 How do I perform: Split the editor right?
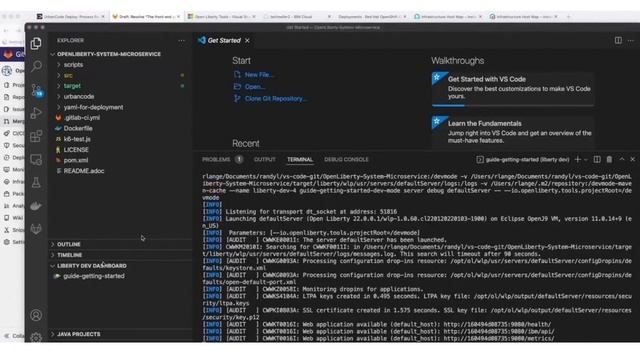[x=618, y=40]
